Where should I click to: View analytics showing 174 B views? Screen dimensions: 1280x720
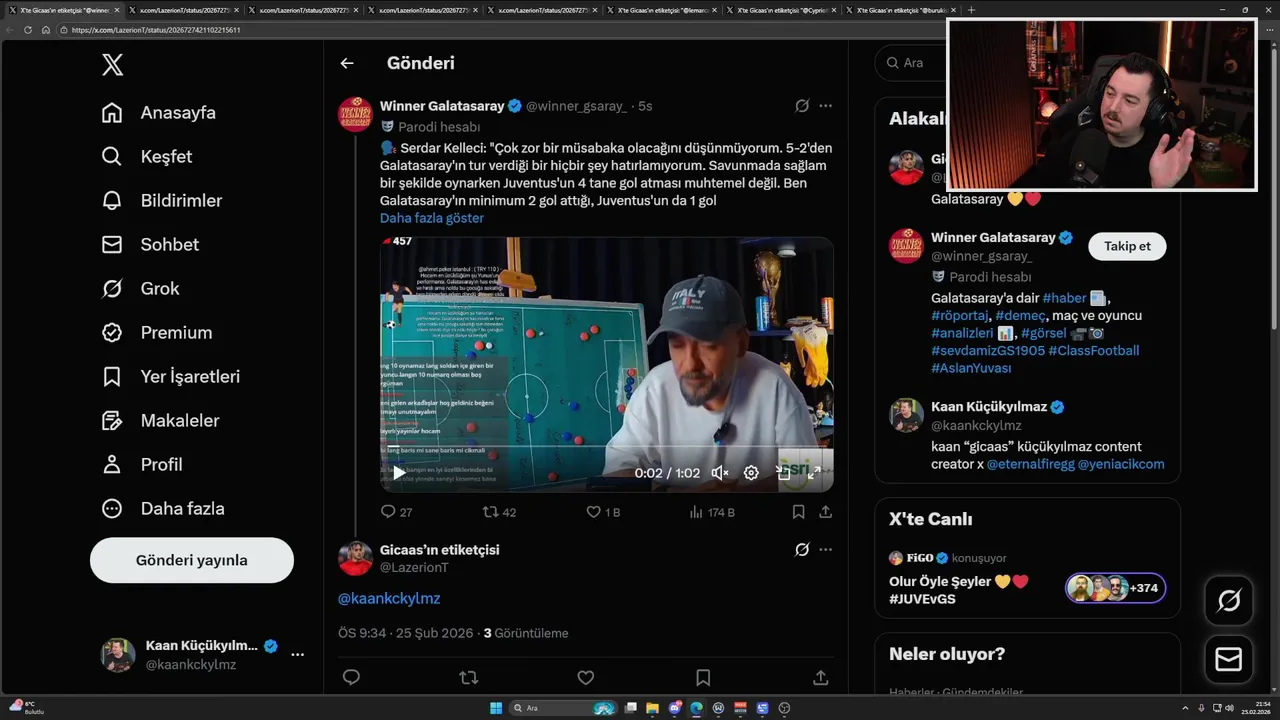tap(712, 512)
